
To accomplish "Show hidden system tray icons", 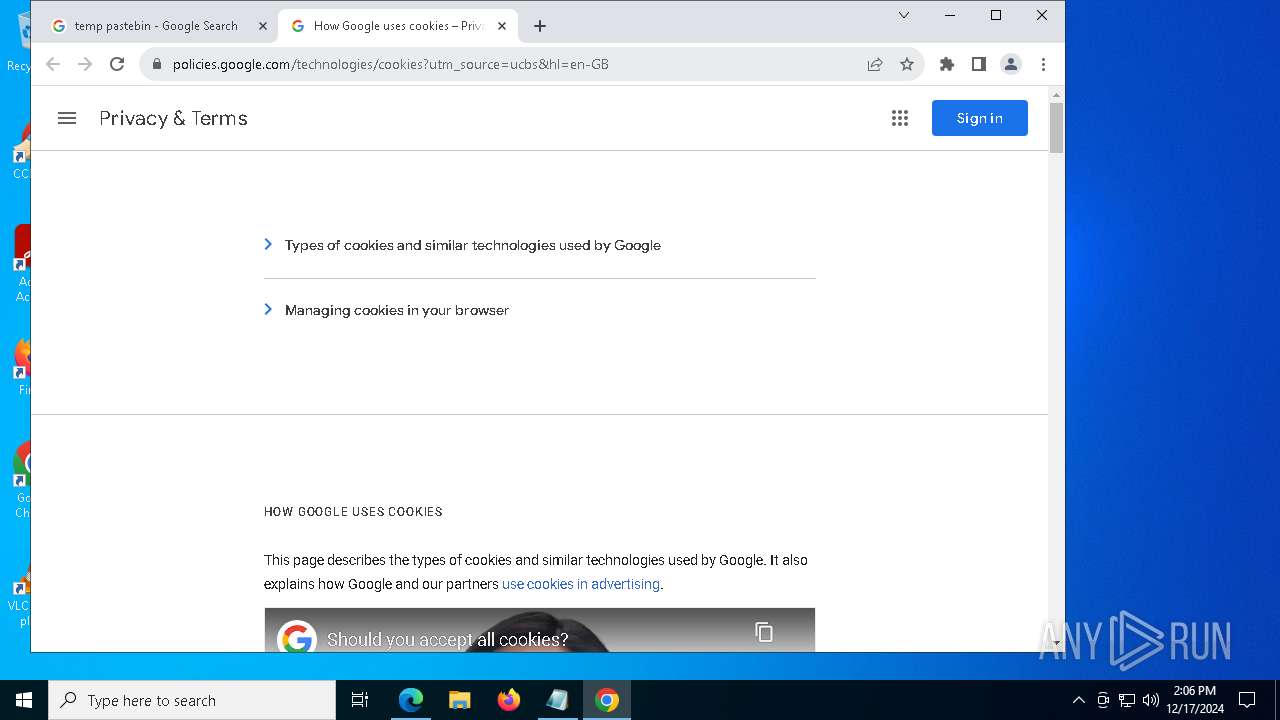I will click(x=1078, y=700).
